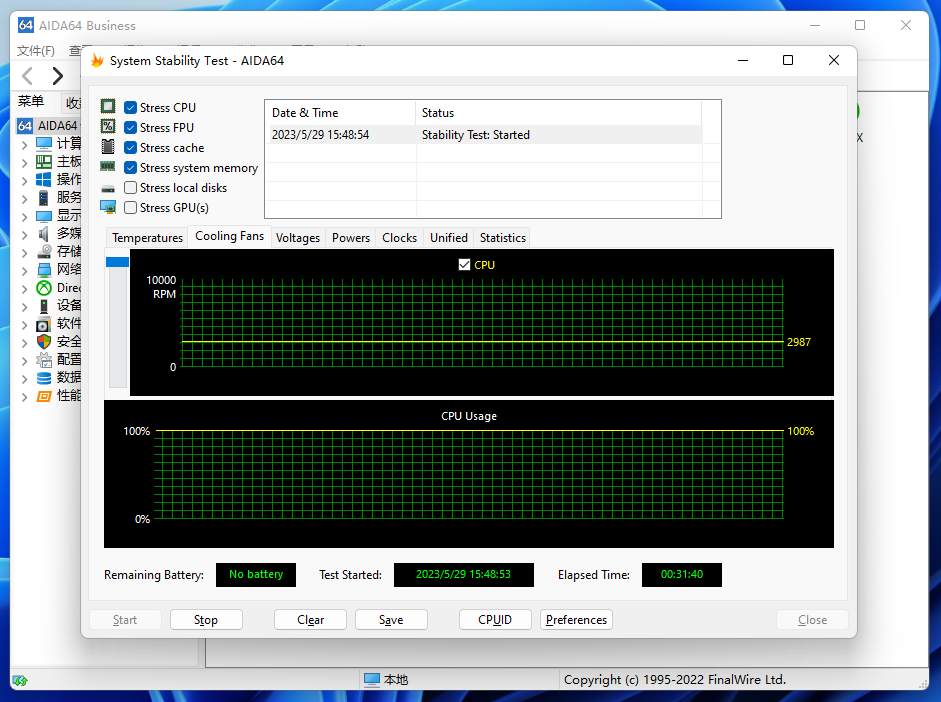The image size is (941, 702).
Task: Uncheck Stress cache checkbox
Action: pos(130,147)
